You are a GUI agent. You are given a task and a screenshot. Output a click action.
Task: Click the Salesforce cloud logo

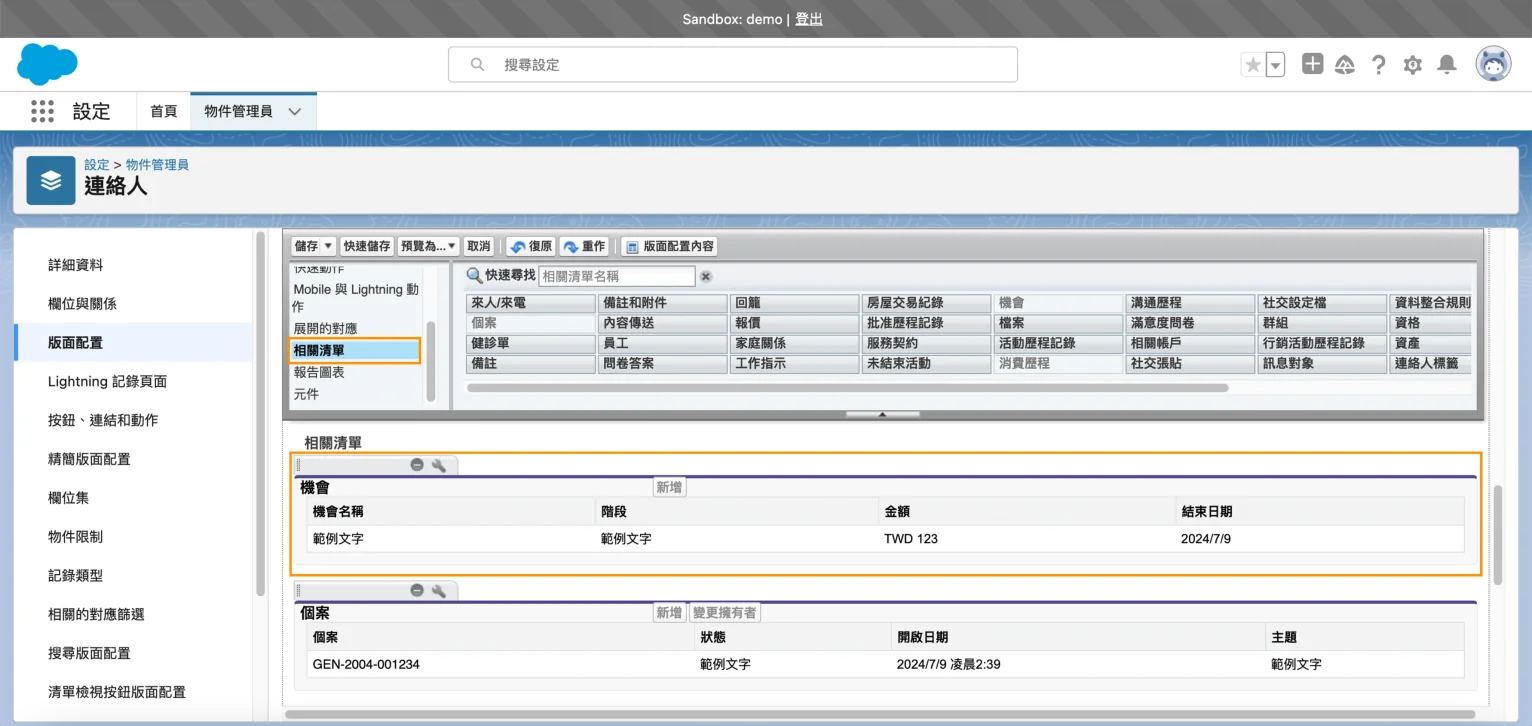(x=47, y=65)
